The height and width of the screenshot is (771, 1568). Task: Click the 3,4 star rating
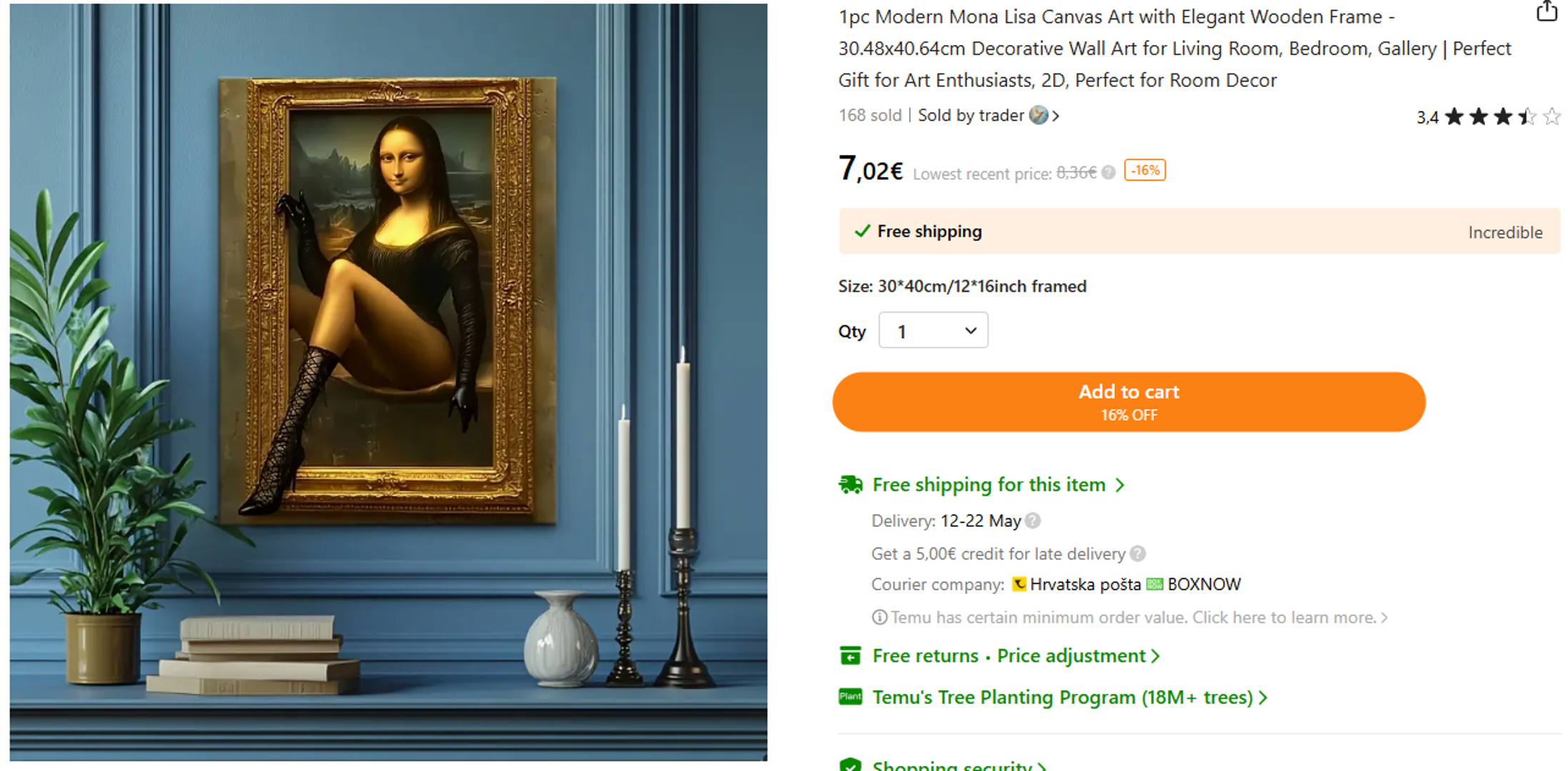(1489, 116)
